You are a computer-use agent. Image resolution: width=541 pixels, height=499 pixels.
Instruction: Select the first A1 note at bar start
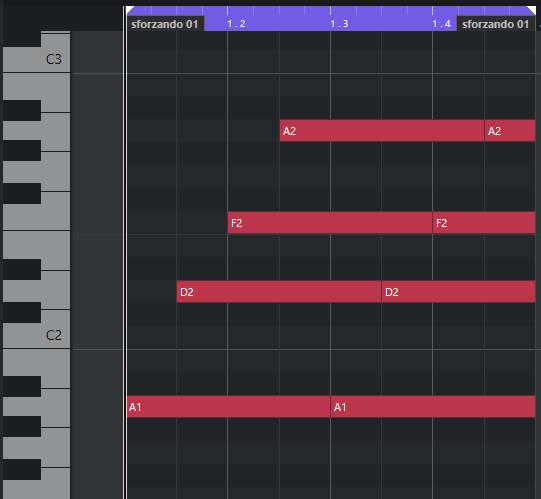coord(228,407)
